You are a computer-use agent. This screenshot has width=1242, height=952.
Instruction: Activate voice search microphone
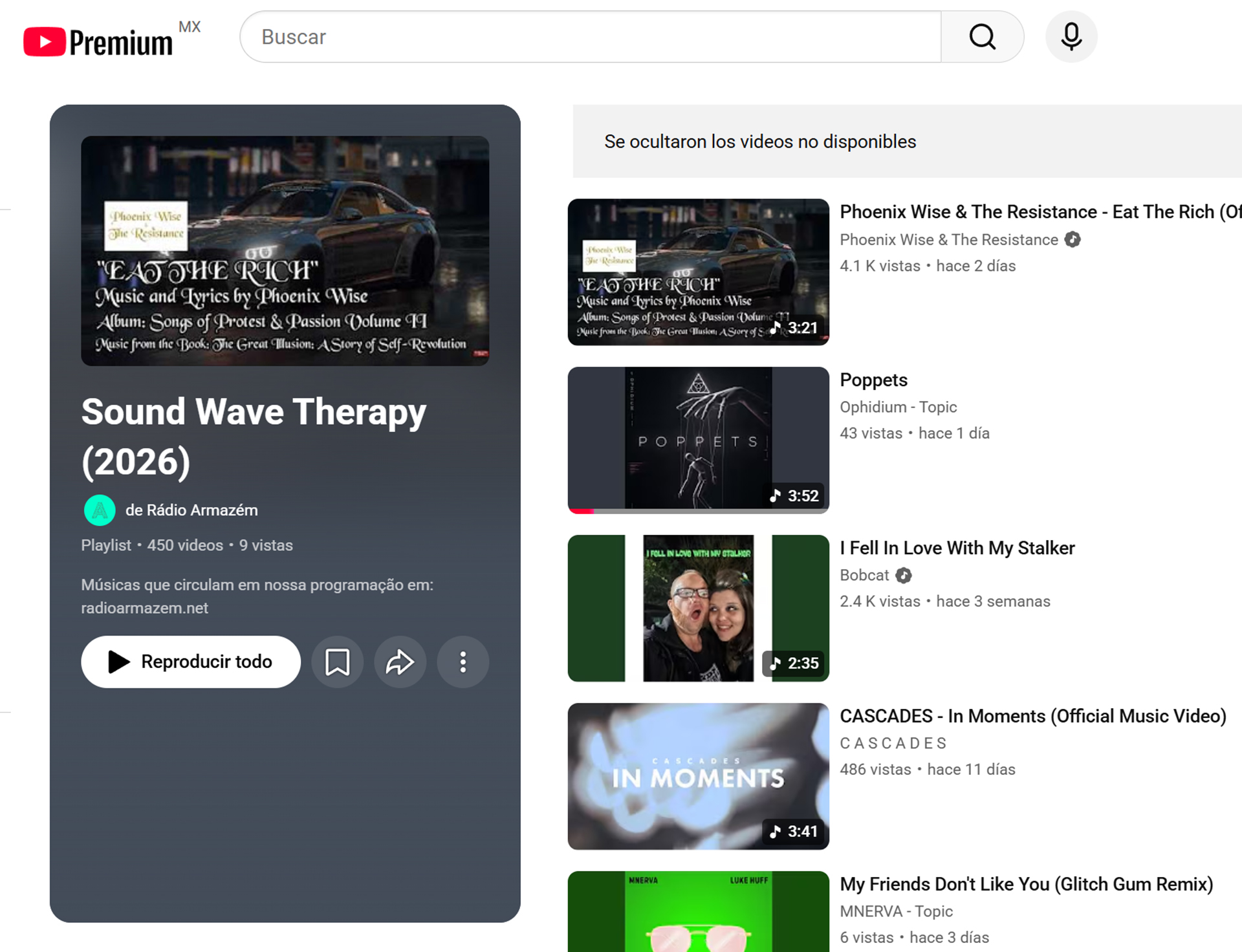(x=1071, y=37)
